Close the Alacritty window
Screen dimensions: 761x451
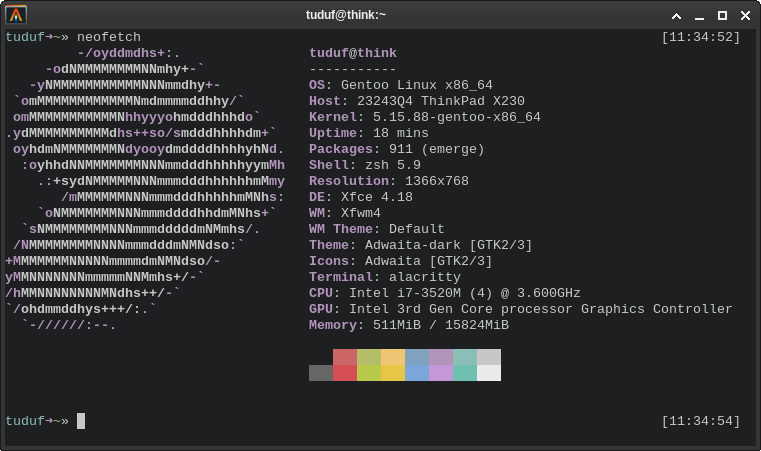point(745,16)
